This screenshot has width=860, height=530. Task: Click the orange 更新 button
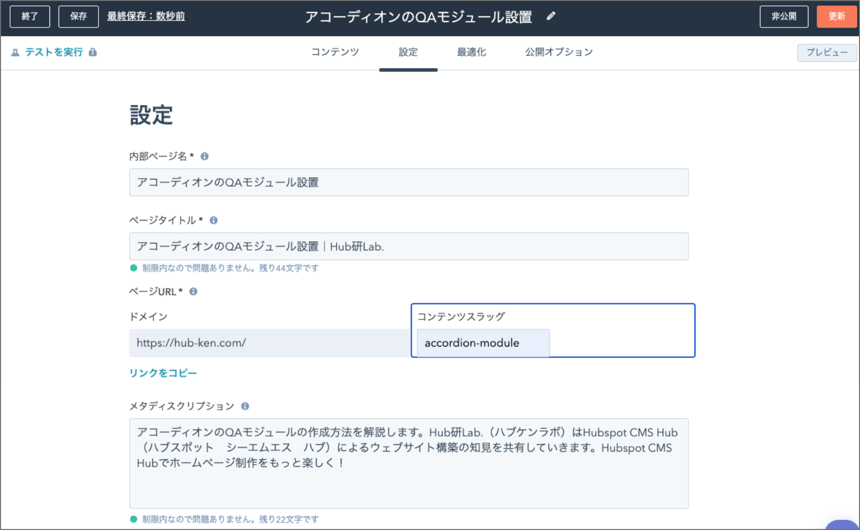[836, 16]
